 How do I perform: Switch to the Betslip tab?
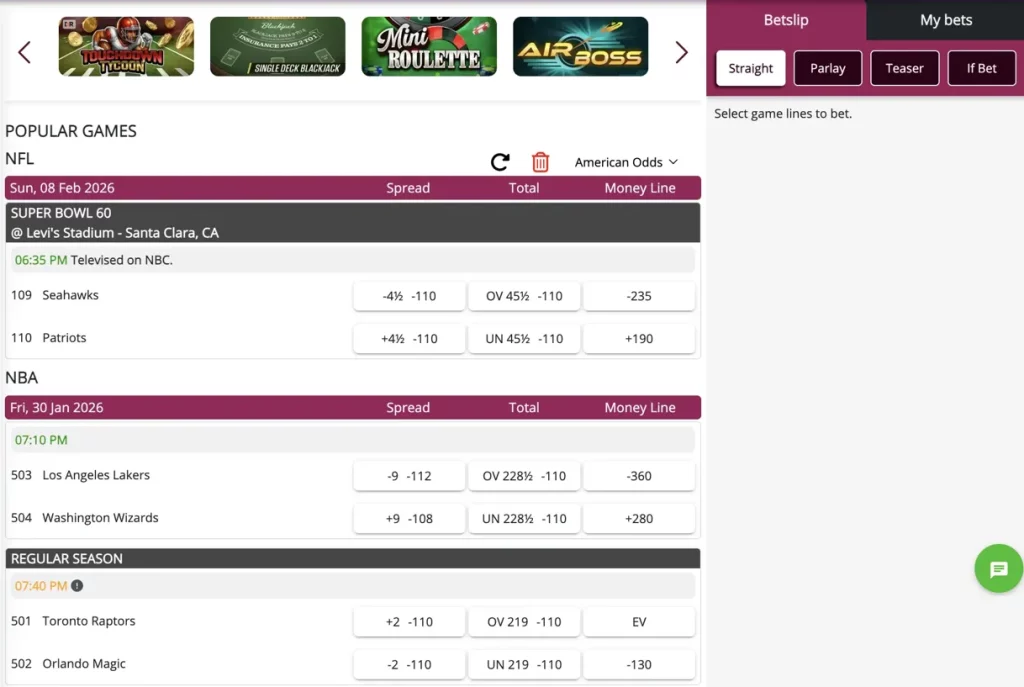[x=785, y=20]
